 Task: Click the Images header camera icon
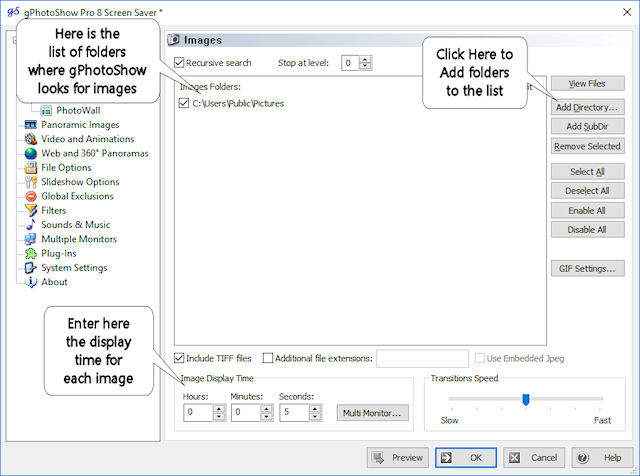[x=173, y=40]
